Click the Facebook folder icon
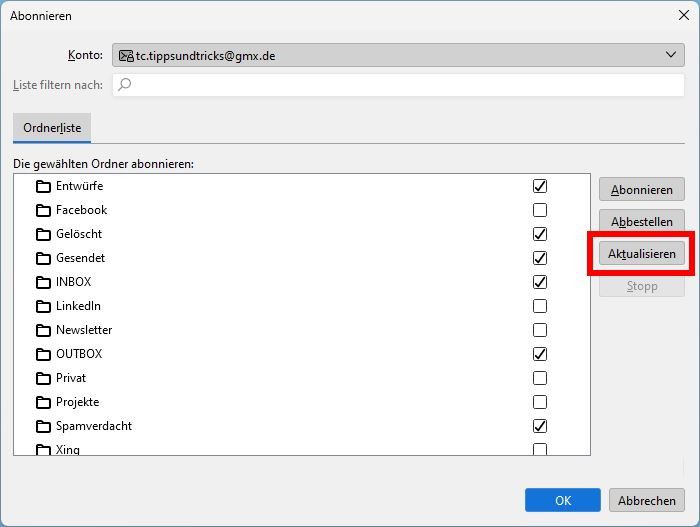The height and width of the screenshot is (527, 700). [x=43, y=210]
